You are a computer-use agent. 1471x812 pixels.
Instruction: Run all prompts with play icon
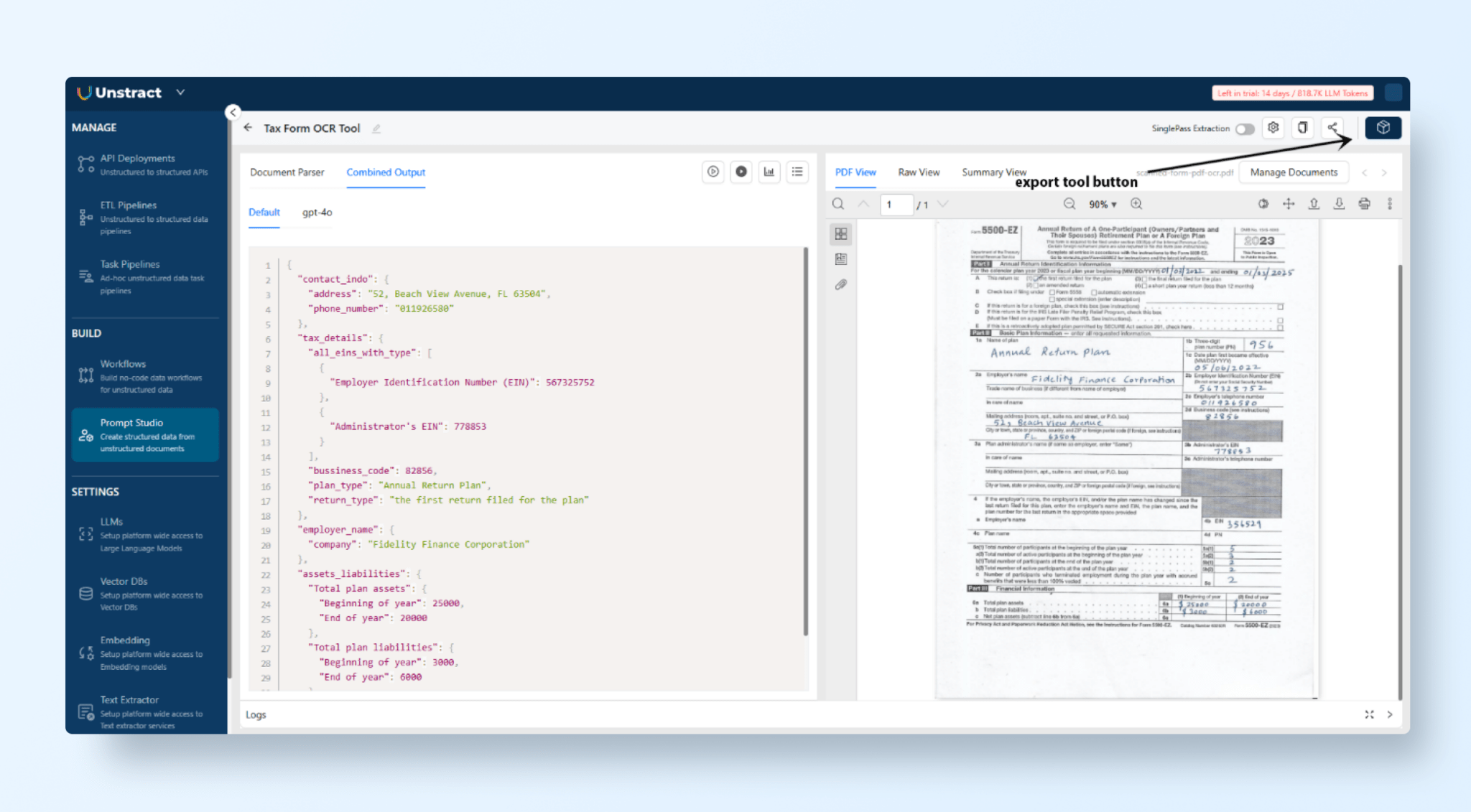[x=713, y=172]
